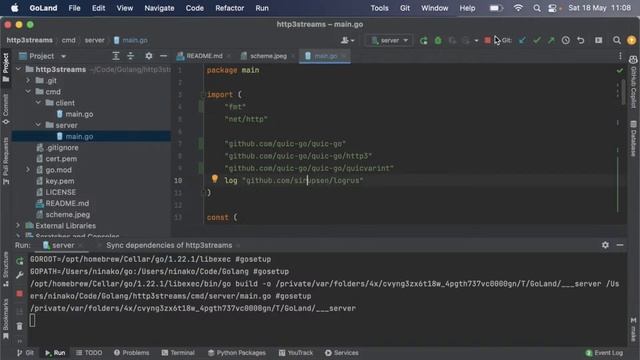Screen dimensions: 640x360
Task: Switch to scheme.jpeg editor tab
Action: click(268, 56)
